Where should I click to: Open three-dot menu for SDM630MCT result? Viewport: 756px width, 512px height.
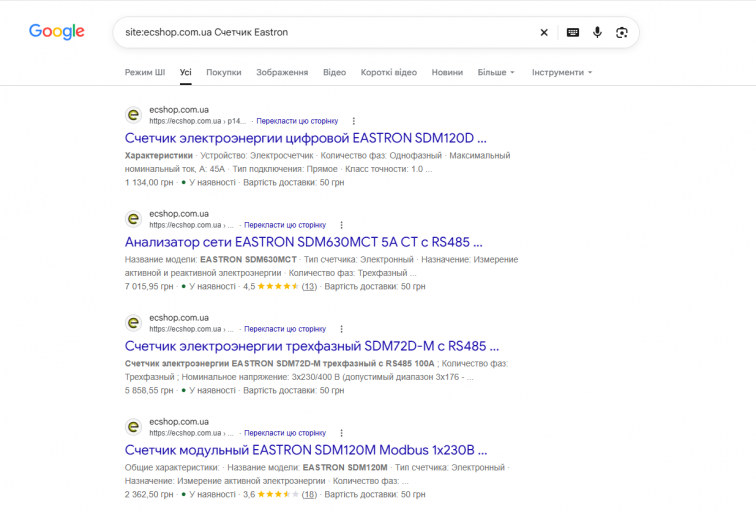click(341, 225)
